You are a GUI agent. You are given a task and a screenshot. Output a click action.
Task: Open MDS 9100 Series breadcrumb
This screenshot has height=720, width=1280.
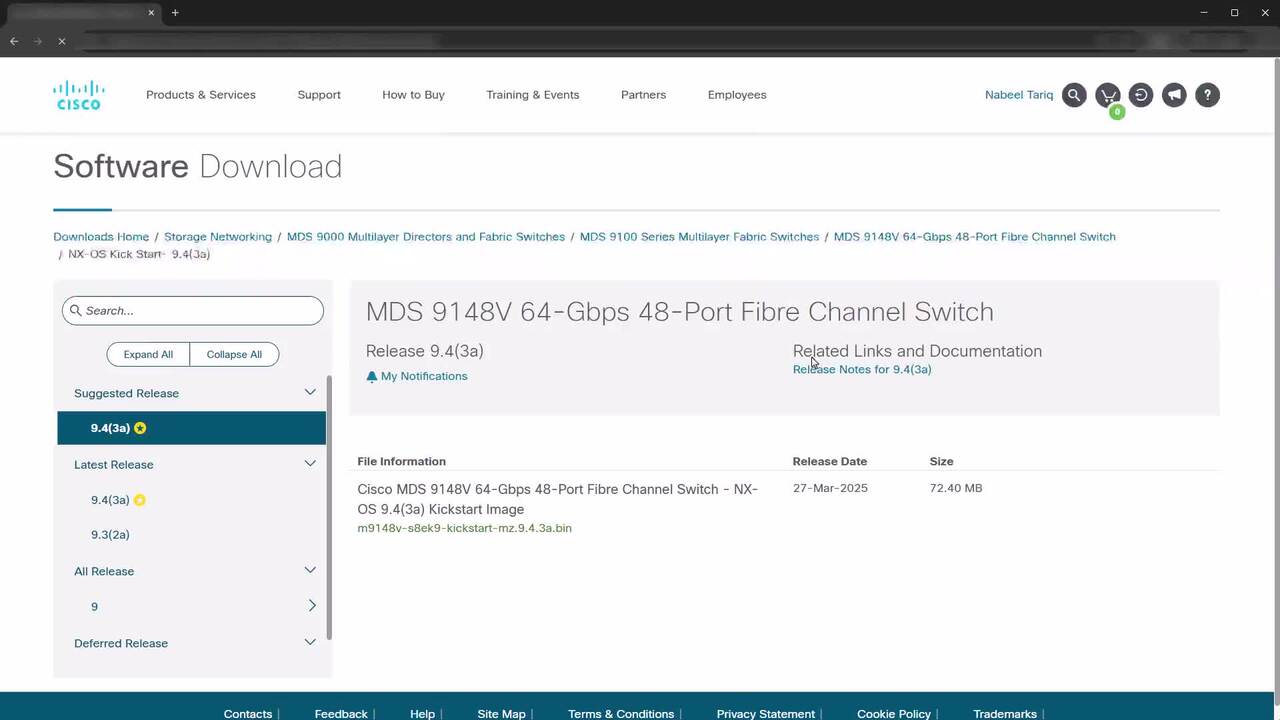point(699,237)
